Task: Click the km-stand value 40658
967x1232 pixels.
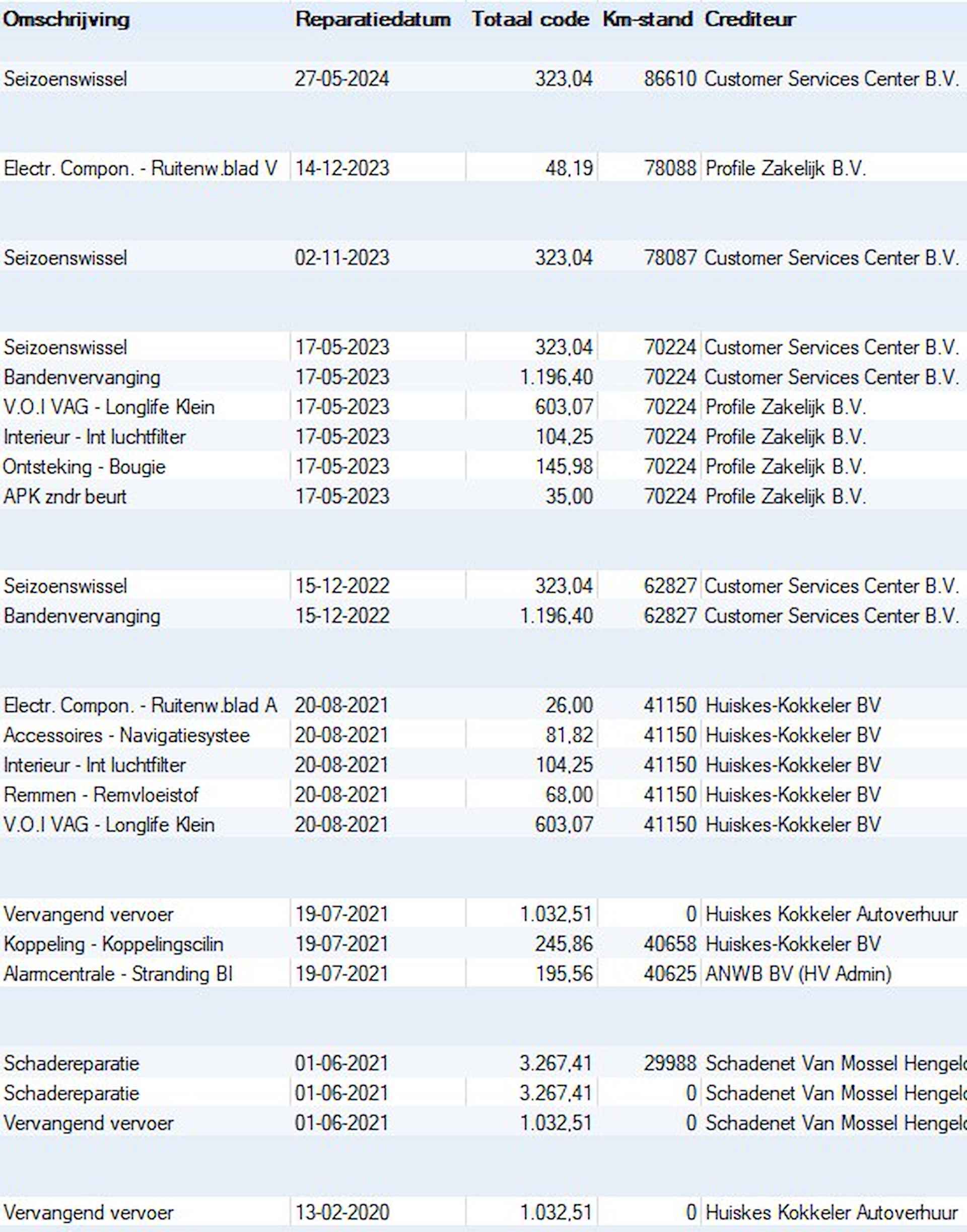Action: pyautogui.click(x=670, y=944)
